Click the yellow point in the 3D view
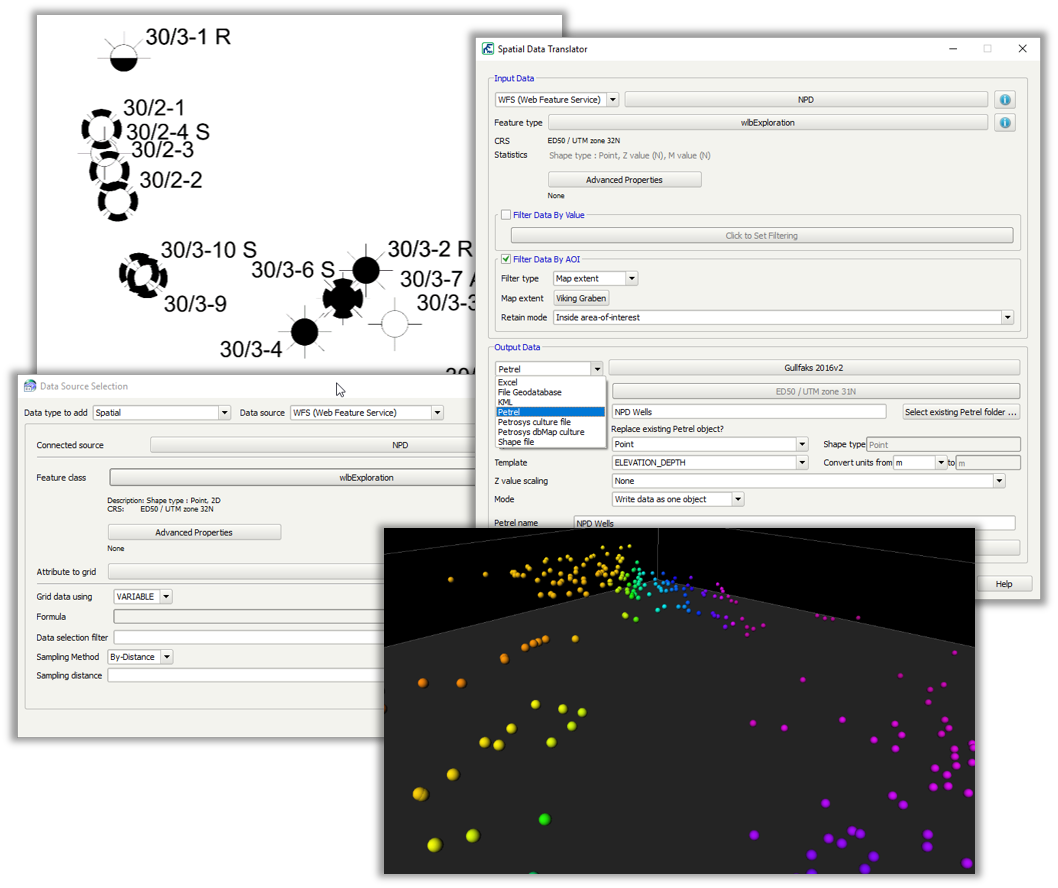Viewport: 1058px width, 888px height. pyautogui.click(x=434, y=845)
